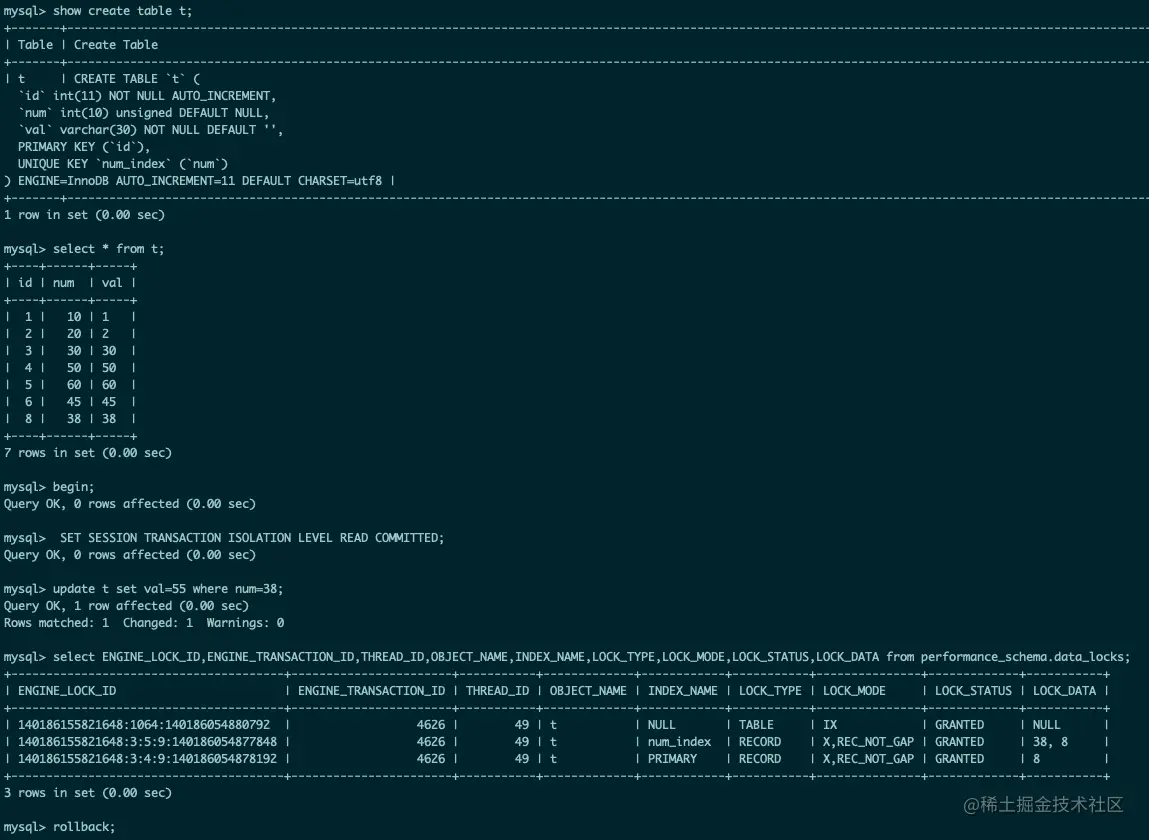Screen dimensions: 1149x840
Task: Click the 'PRIMARY KEY (`id`),' line
Action: 84,147
